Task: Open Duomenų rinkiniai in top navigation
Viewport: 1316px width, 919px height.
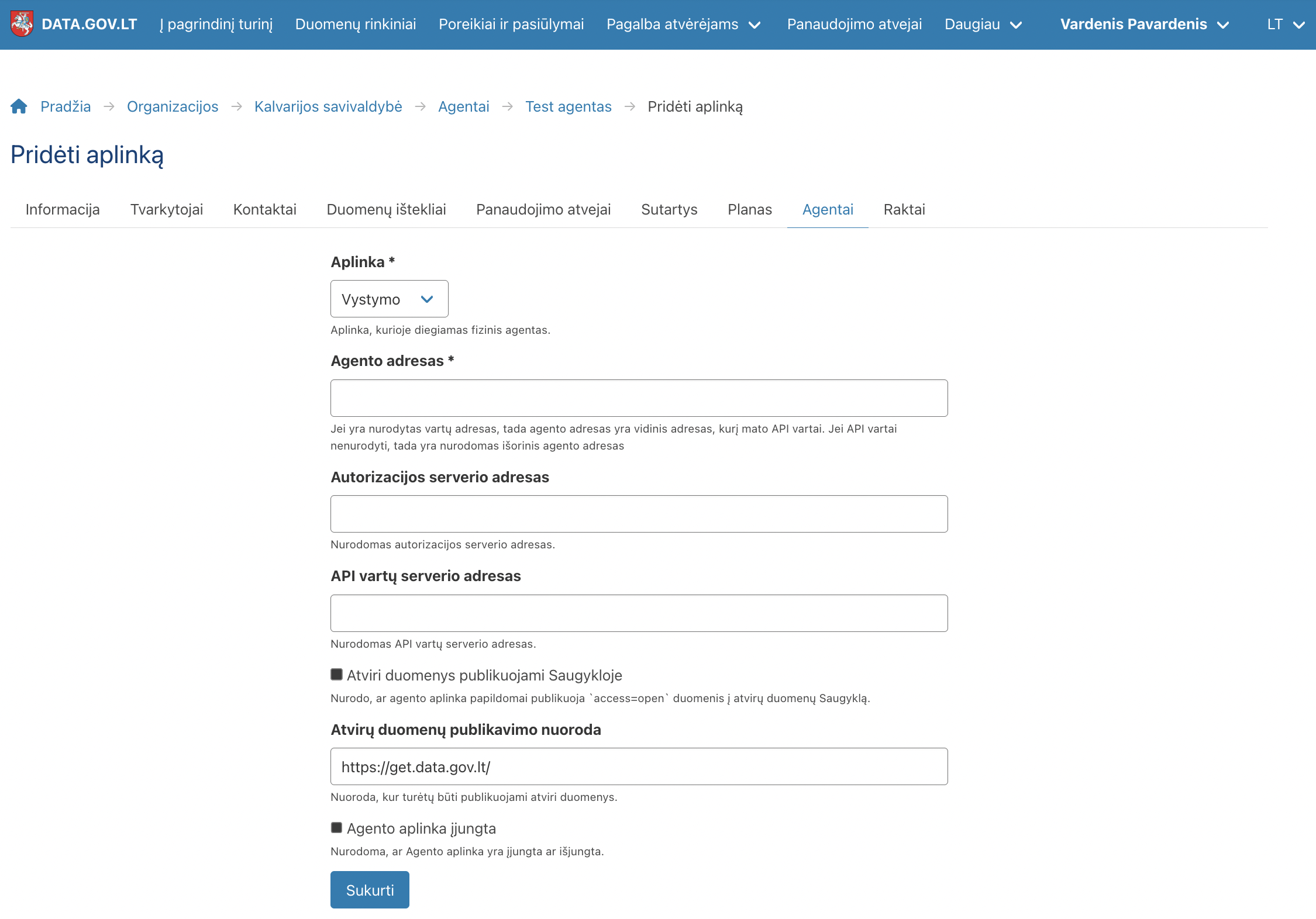Action: pos(356,24)
